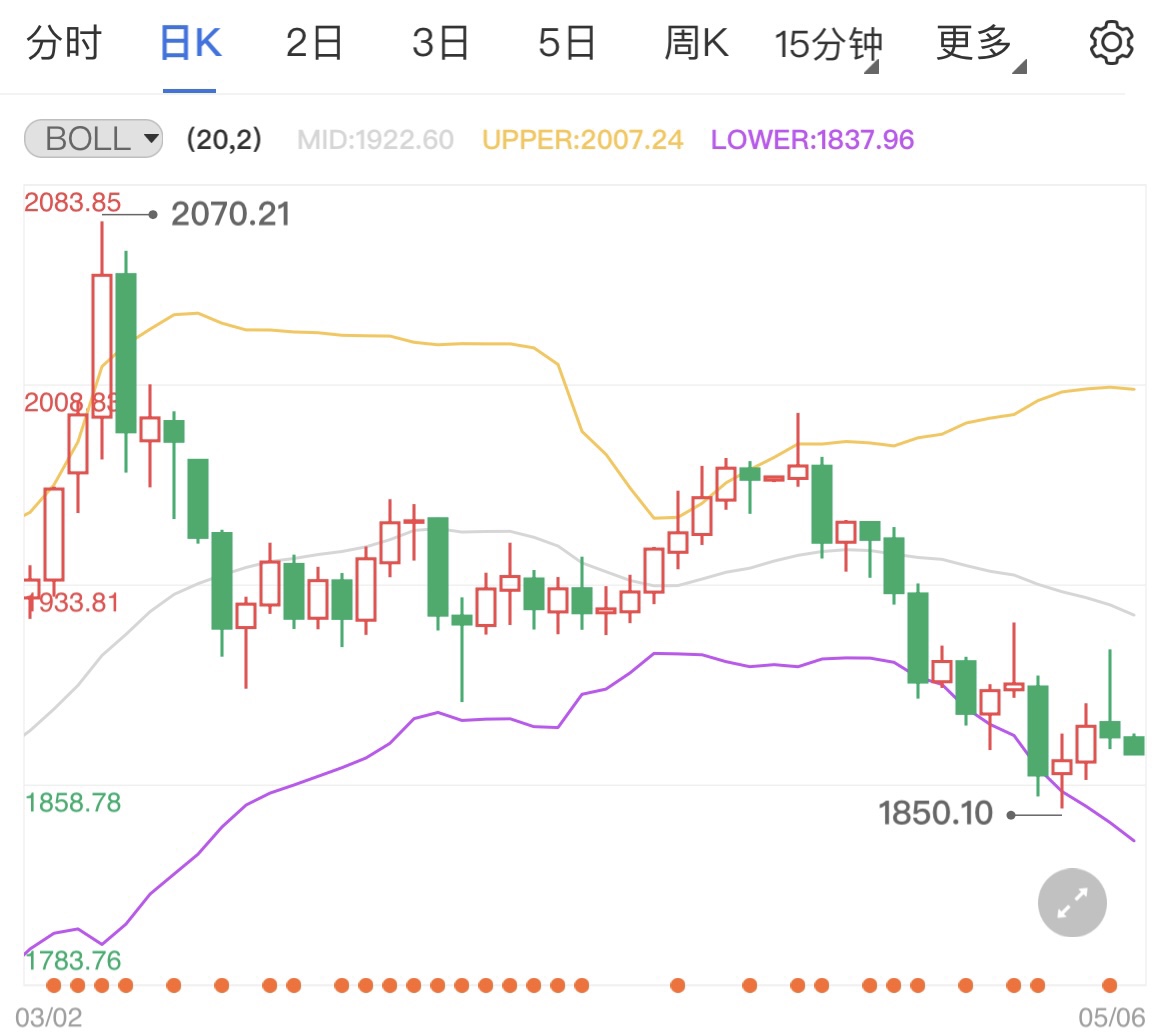Click the 1933.81 axis label
The height and width of the screenshot is (1035, 1170).
(72, 602)
